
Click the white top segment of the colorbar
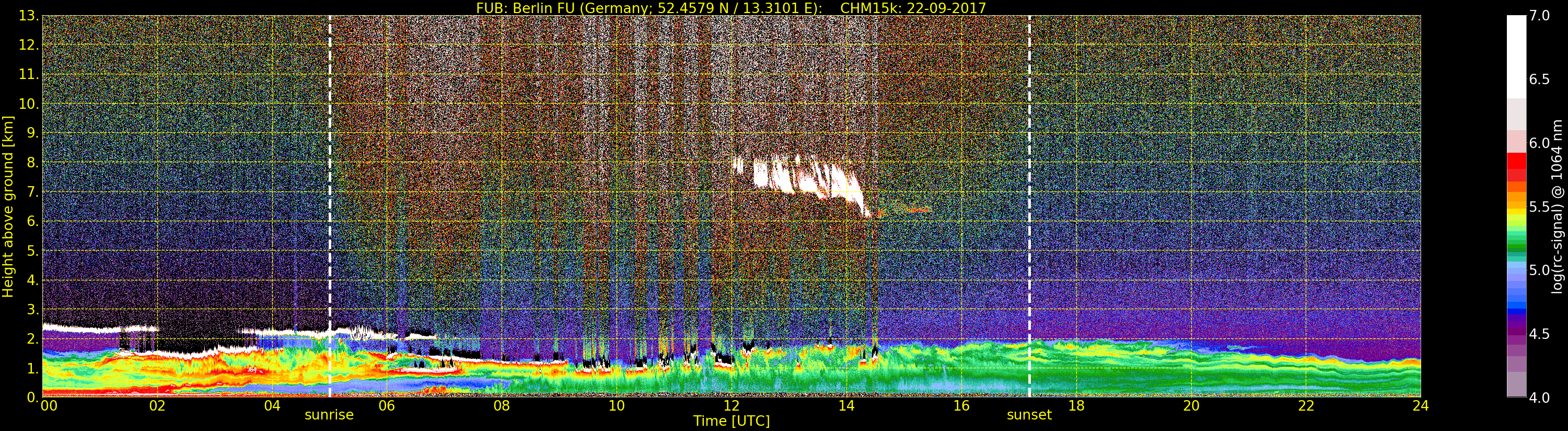[1516, 56]
